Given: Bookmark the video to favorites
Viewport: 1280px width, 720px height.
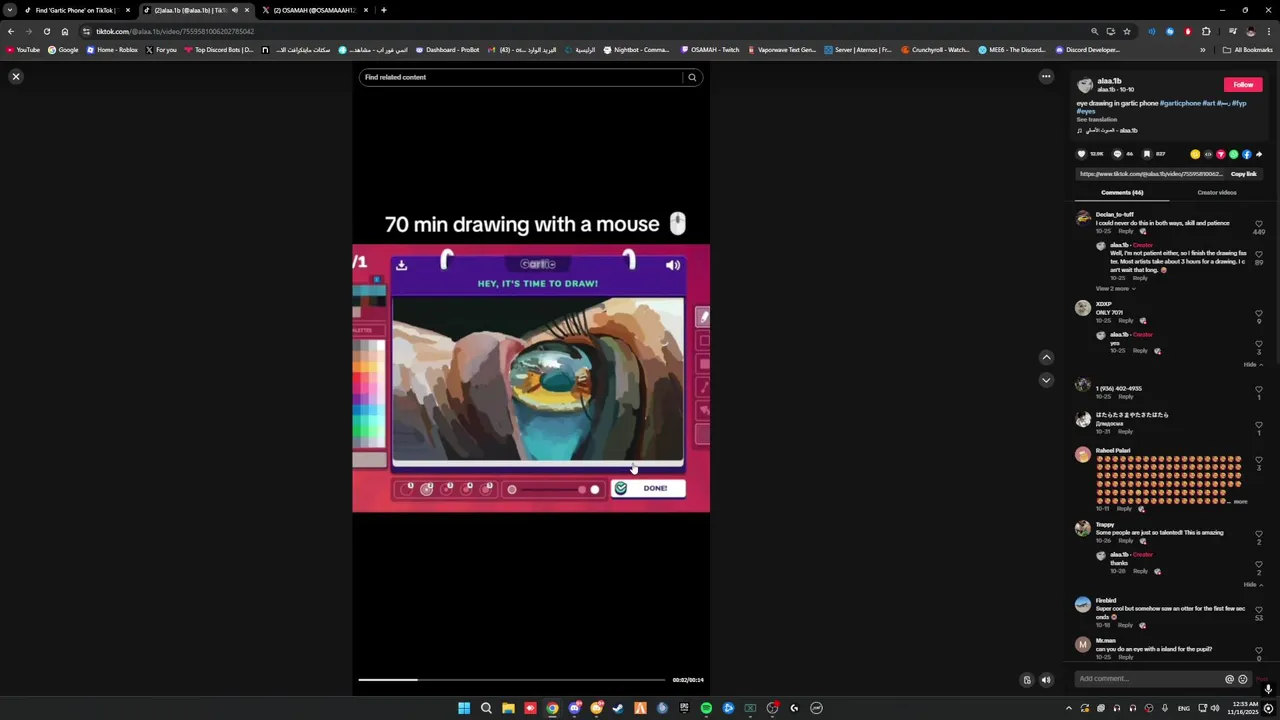Looking at the screenshot, I should pos(1147,154).
